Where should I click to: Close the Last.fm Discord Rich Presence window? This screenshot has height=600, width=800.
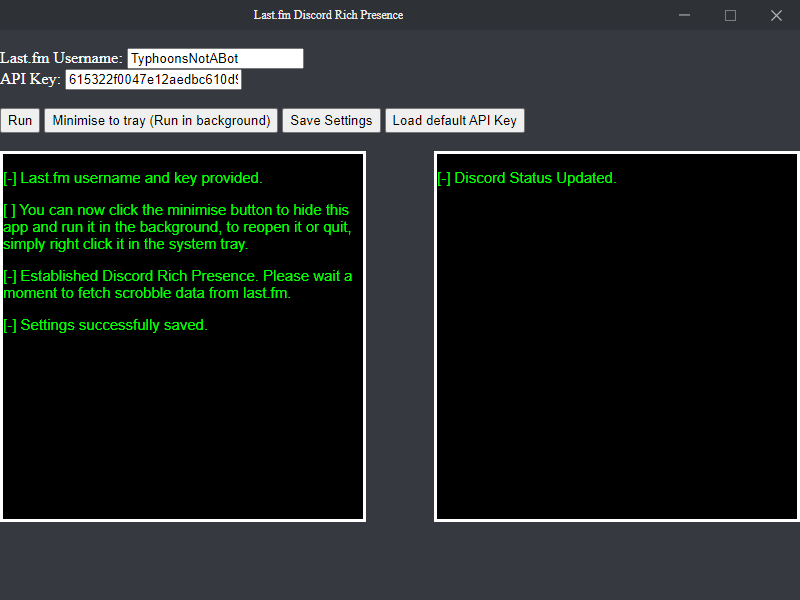tap(777, 15)
